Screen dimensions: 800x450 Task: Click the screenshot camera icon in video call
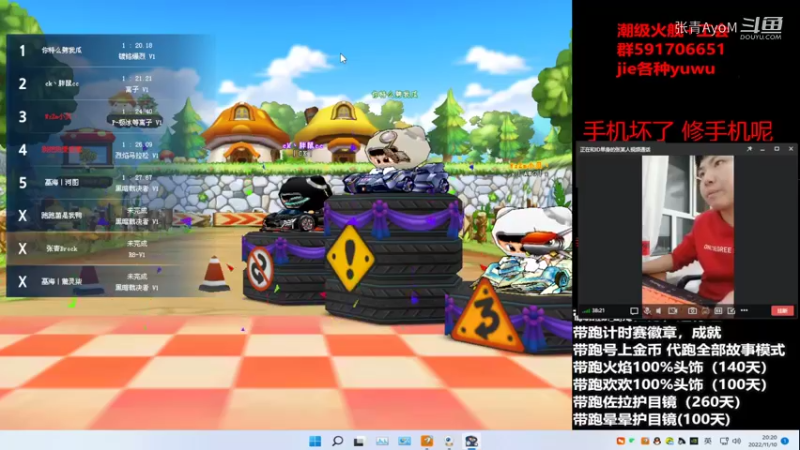692,311
